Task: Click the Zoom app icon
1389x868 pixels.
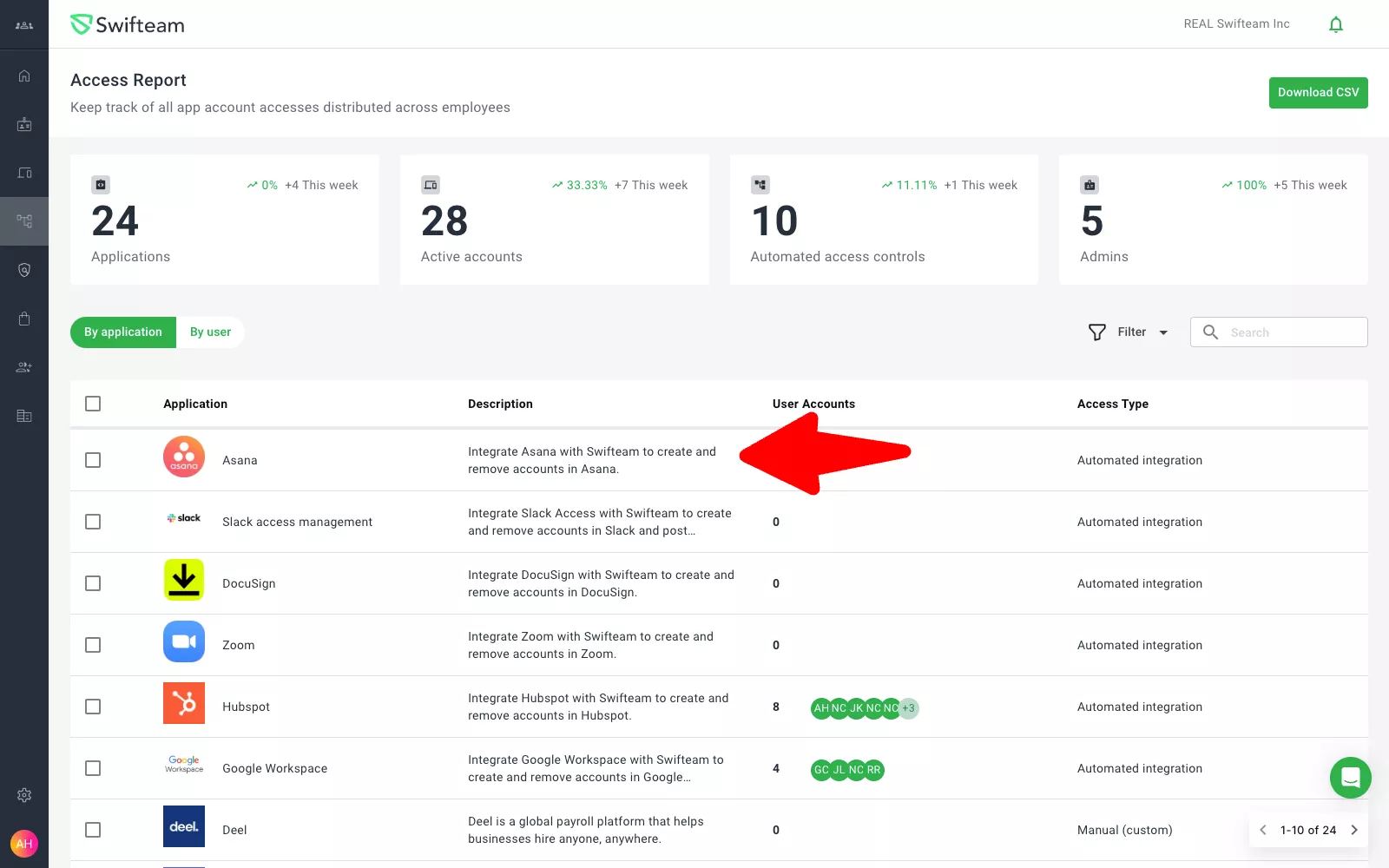Action: pyautogui.click(x=184, y=641)
